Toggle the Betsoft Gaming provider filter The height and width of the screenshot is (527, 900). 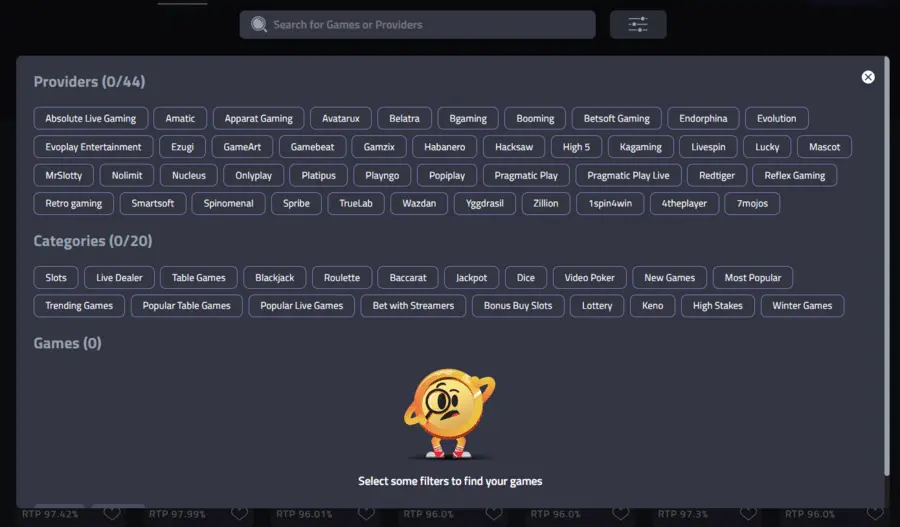pos(616,118)
